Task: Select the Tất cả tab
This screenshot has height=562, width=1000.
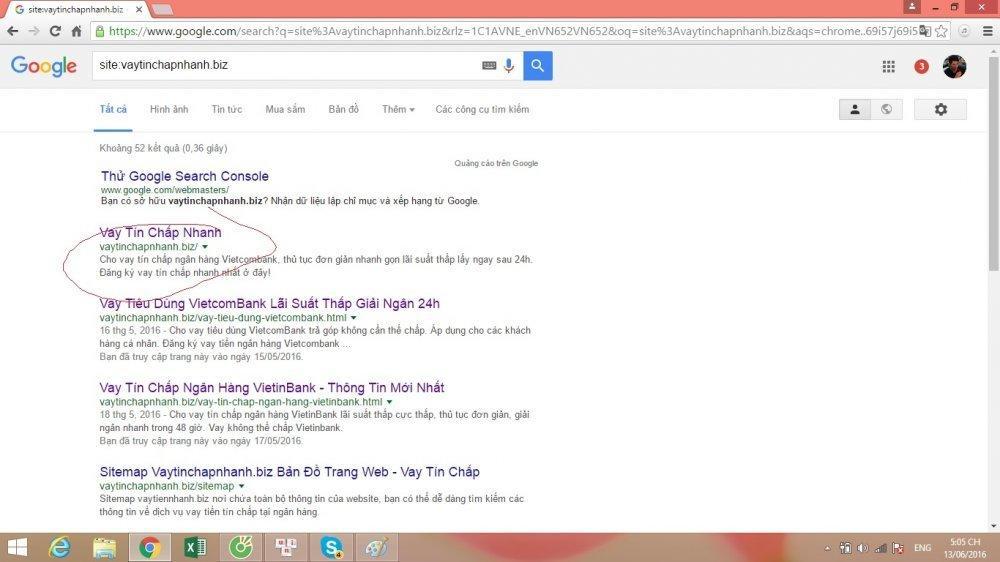Action: point(113,109)
